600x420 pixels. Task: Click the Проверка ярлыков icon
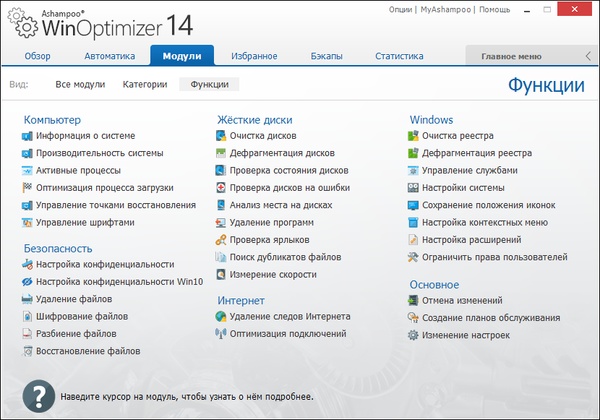[x=221, y=240]
